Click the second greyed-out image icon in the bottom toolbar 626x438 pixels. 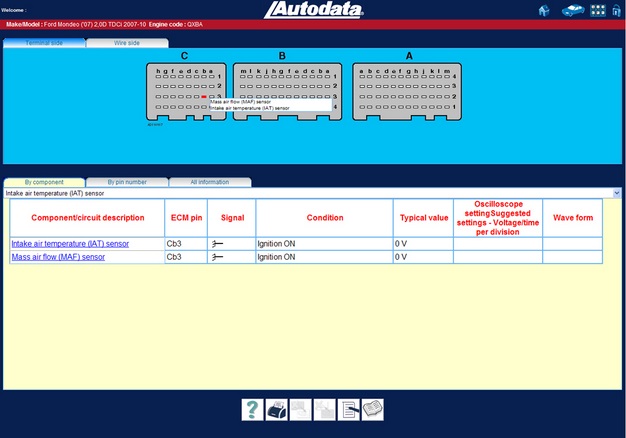(x=324, y=409)
